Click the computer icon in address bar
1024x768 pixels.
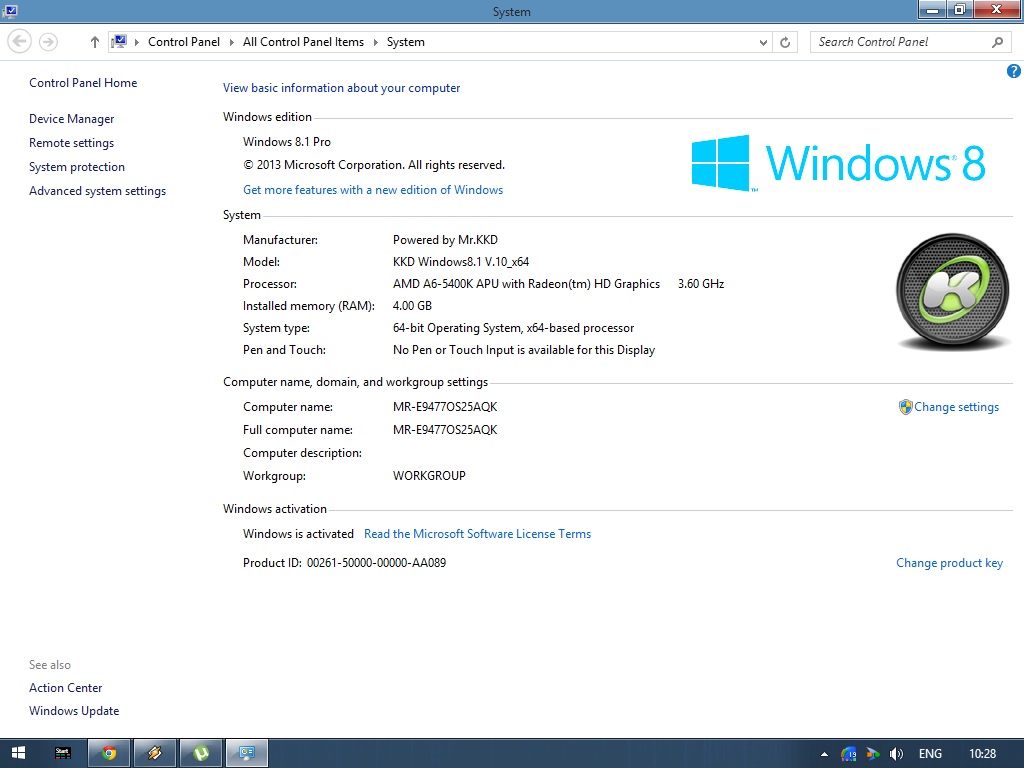[x=119, y=42]
